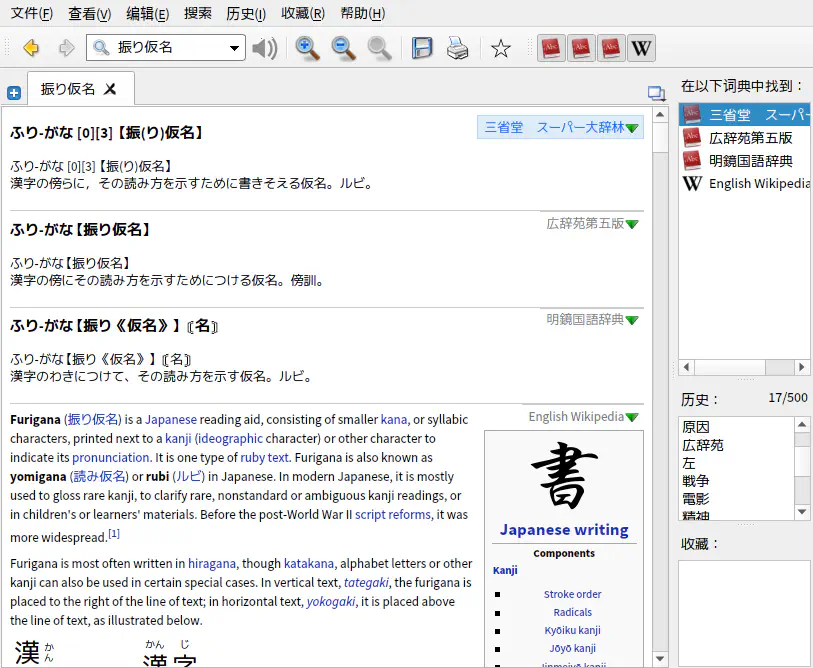Open the 历史 menu
The height and width of the screenshot is (668, 813).
(x=246, y=14)
